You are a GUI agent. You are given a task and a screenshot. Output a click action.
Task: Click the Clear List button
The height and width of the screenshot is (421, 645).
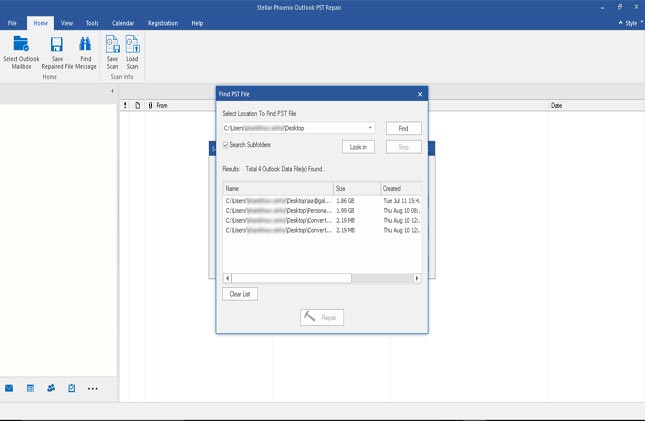(239, 294)
